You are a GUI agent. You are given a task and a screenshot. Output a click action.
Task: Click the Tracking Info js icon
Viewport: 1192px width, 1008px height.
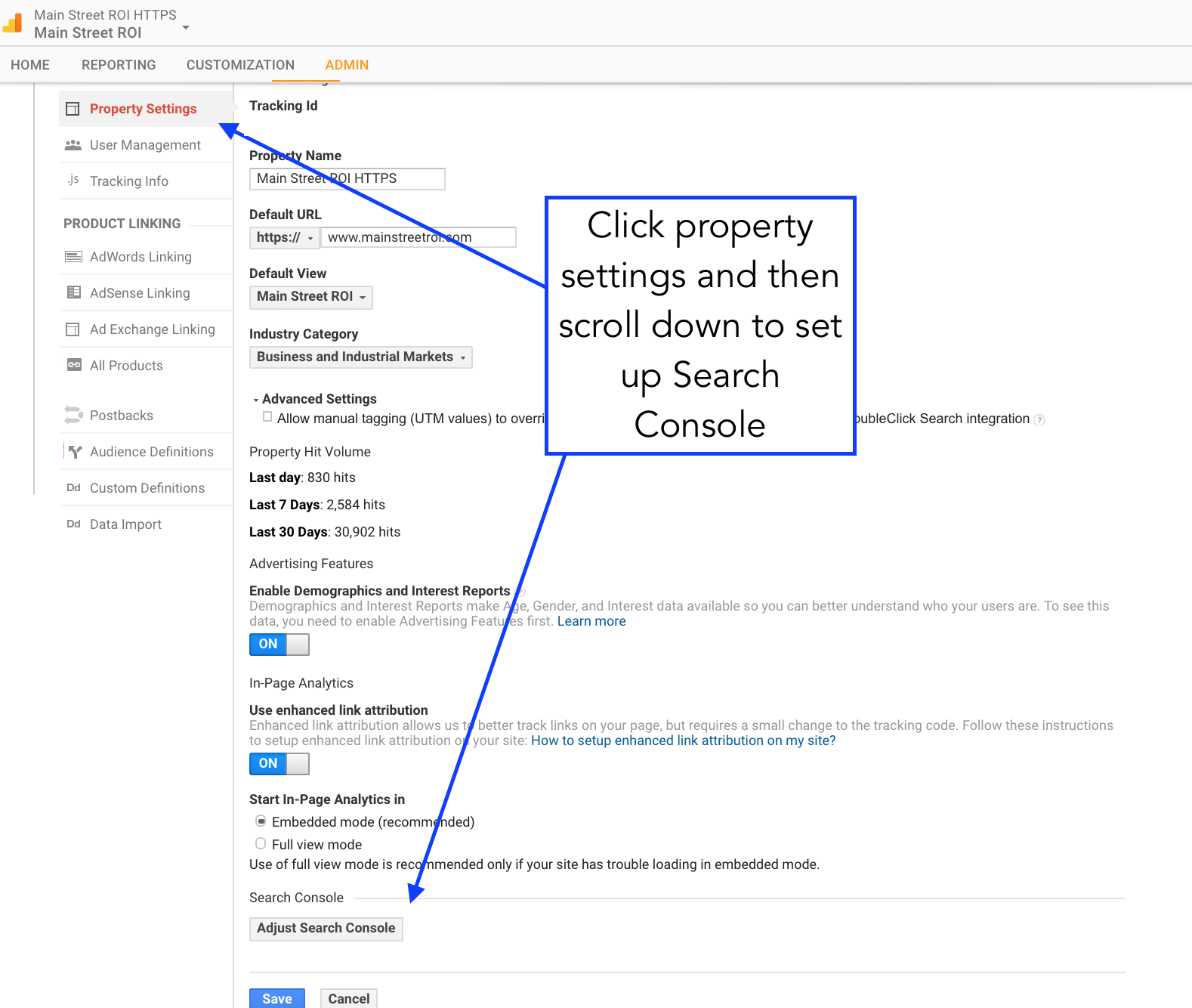(73, 181)
